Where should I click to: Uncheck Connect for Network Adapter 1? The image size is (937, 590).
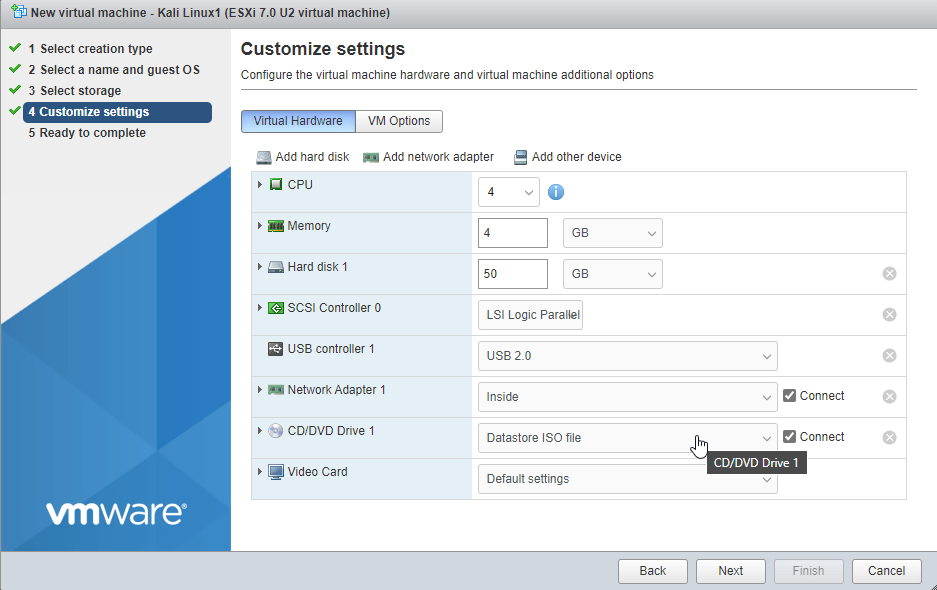coord(790,396)
